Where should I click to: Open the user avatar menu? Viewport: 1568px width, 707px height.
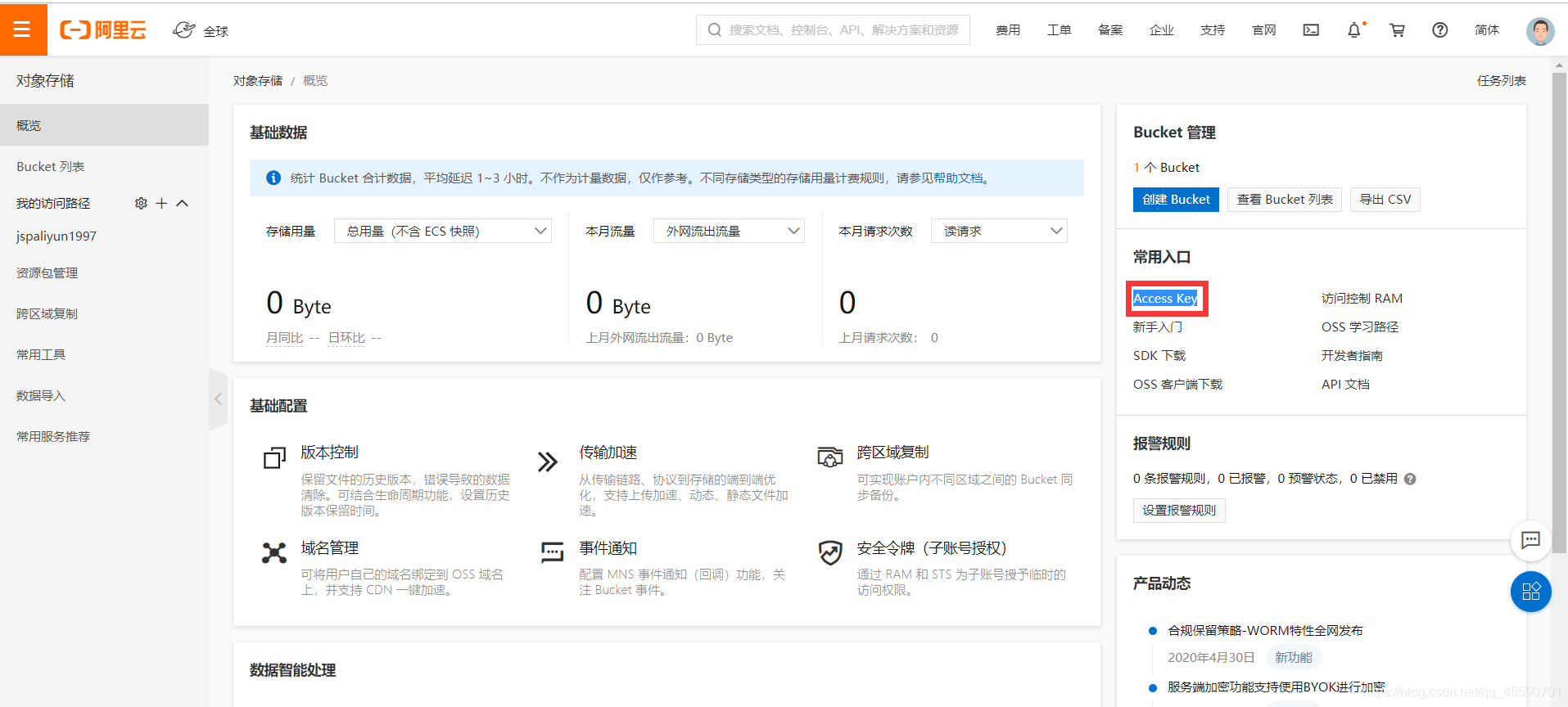click(1540, 31)
